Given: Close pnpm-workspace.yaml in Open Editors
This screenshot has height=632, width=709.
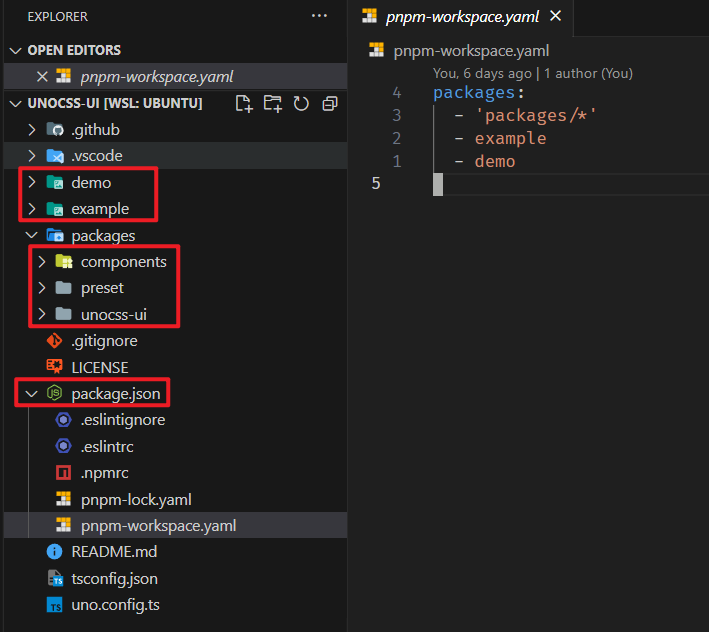Looking at the screenshot, I should click(x=42, y=76).
